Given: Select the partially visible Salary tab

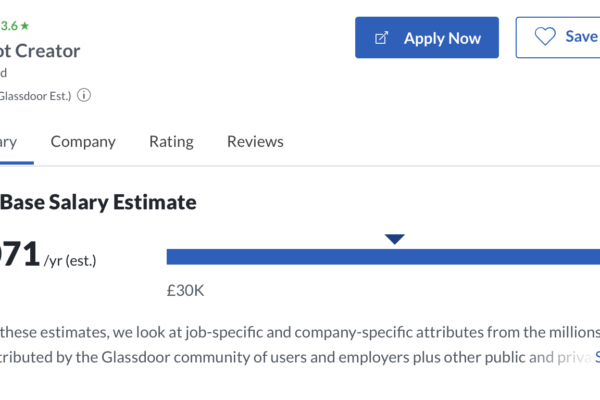Looking at the screenshot, I should click(x=8, y=142).
